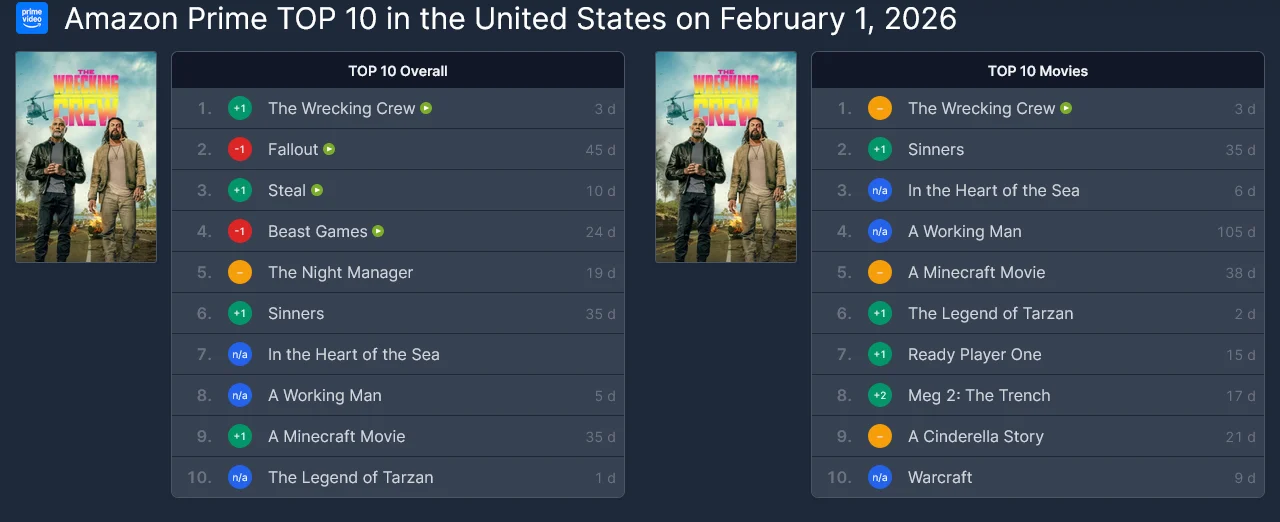This screenshot has height=522, width=1280.
Task: Click play icon beside Steal
Action: (x=317, y=190)
